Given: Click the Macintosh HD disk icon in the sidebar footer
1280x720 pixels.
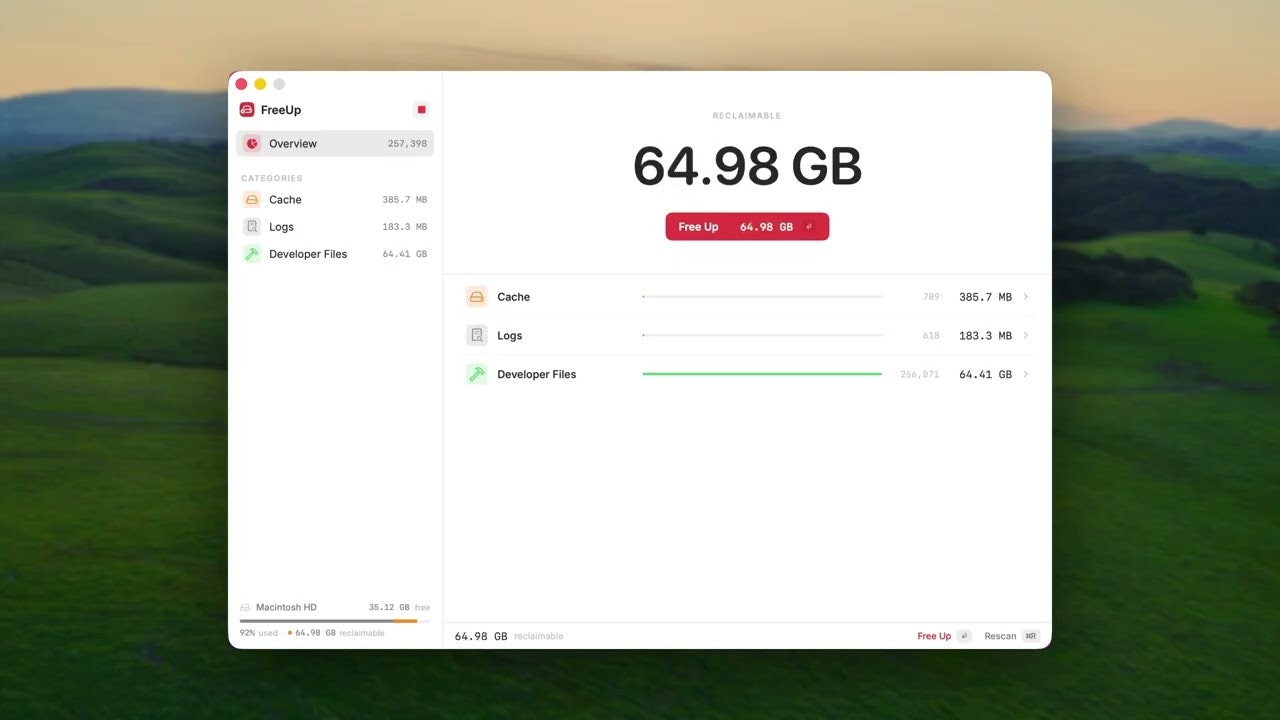Looking at the screenshot, I should pos(245,607).
